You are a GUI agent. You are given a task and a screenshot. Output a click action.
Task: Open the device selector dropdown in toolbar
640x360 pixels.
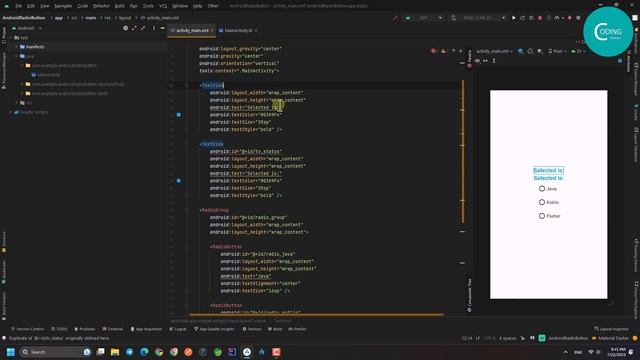tap(479, 18)
